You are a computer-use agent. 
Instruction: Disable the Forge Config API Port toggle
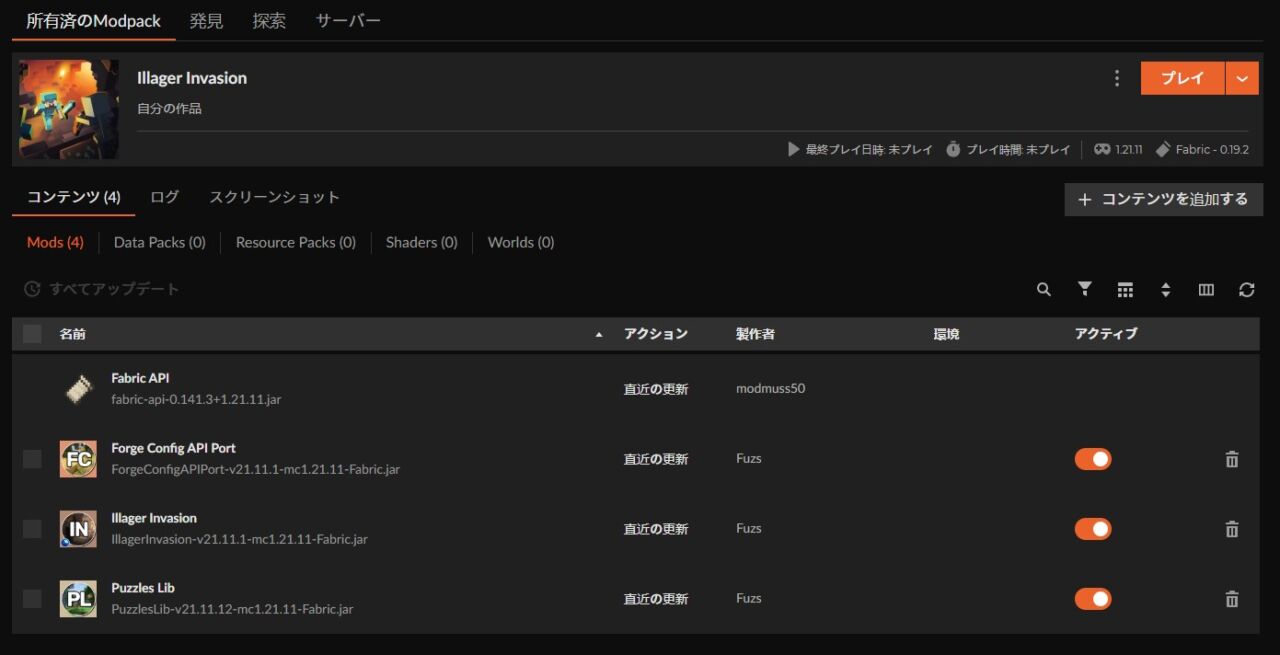pos(1093,458)
